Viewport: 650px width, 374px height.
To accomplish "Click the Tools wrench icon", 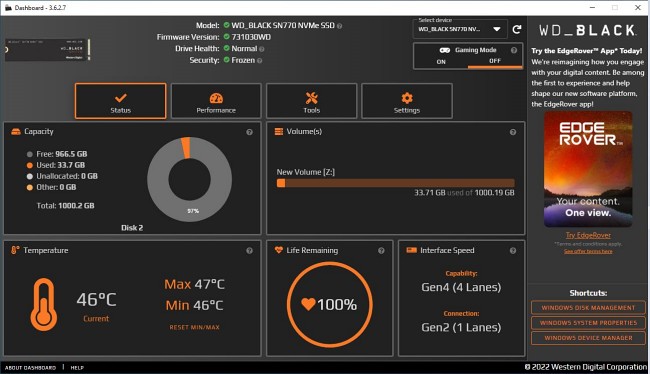I will pyautogui.click(x=311, y=98).
